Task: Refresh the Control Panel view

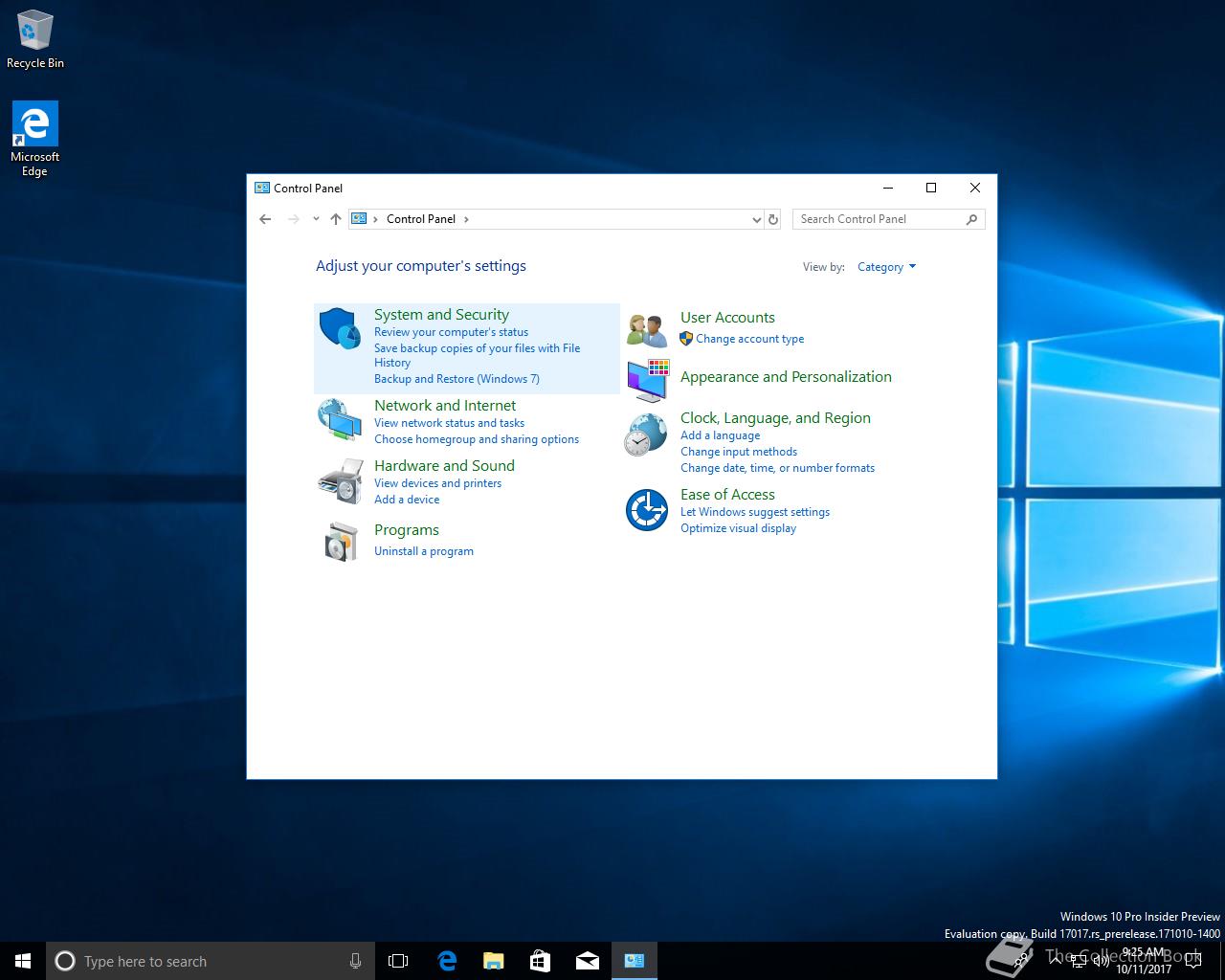Action: (773, 219)
